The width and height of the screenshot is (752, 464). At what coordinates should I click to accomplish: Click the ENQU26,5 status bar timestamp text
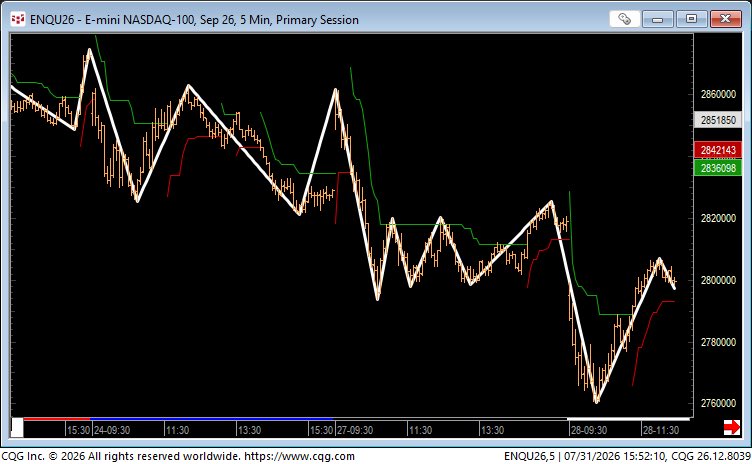627,456
